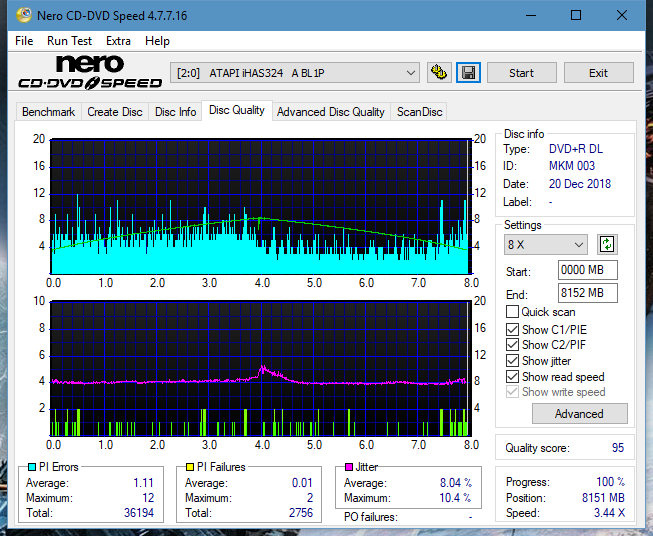Viewport: 653px width, 536px height.
Task: Minimize the Nero CD-DVD Speed window
Action: coord(531,15)
